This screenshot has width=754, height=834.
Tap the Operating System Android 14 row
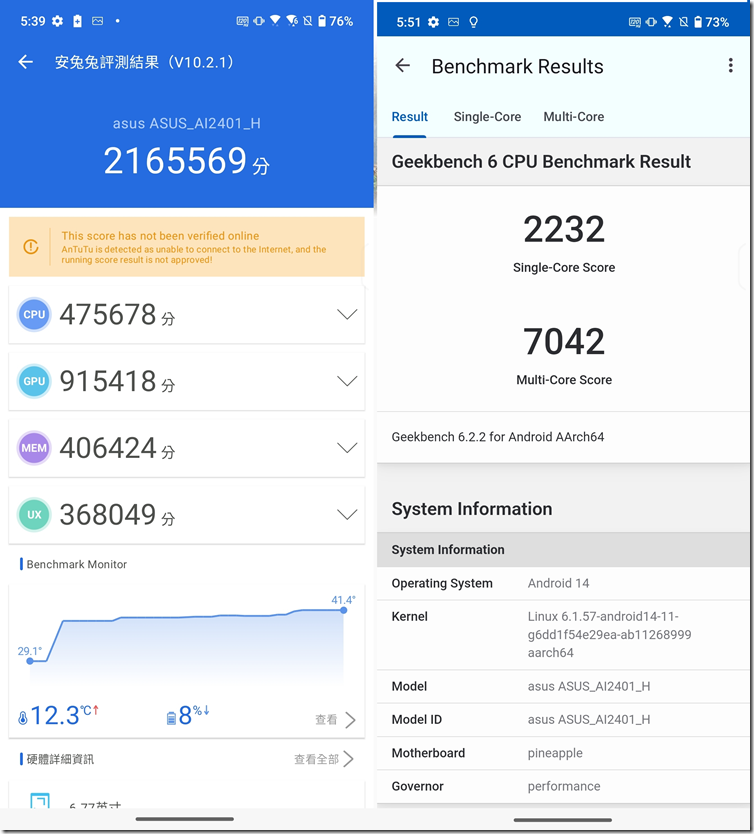click(563, 583)
